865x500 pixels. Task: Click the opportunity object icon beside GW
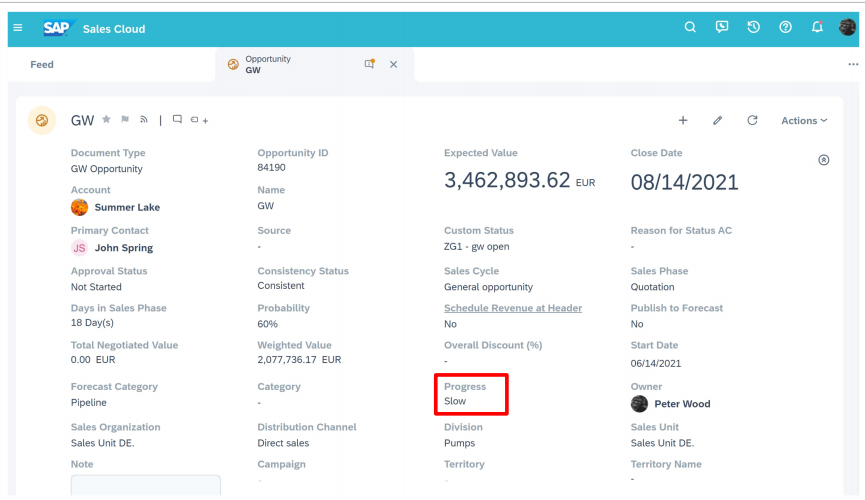coord(42,120)
